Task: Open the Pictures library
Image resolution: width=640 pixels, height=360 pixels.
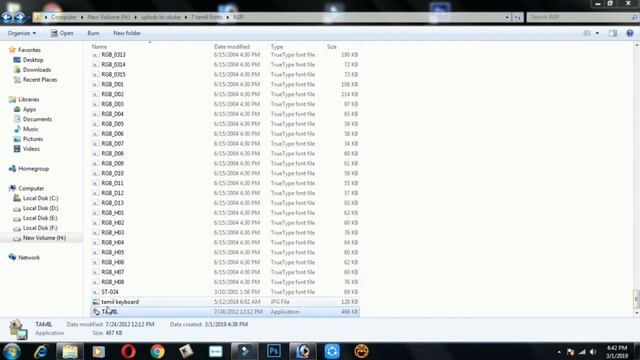Action: pyautogui.click(x=33, y=139)
